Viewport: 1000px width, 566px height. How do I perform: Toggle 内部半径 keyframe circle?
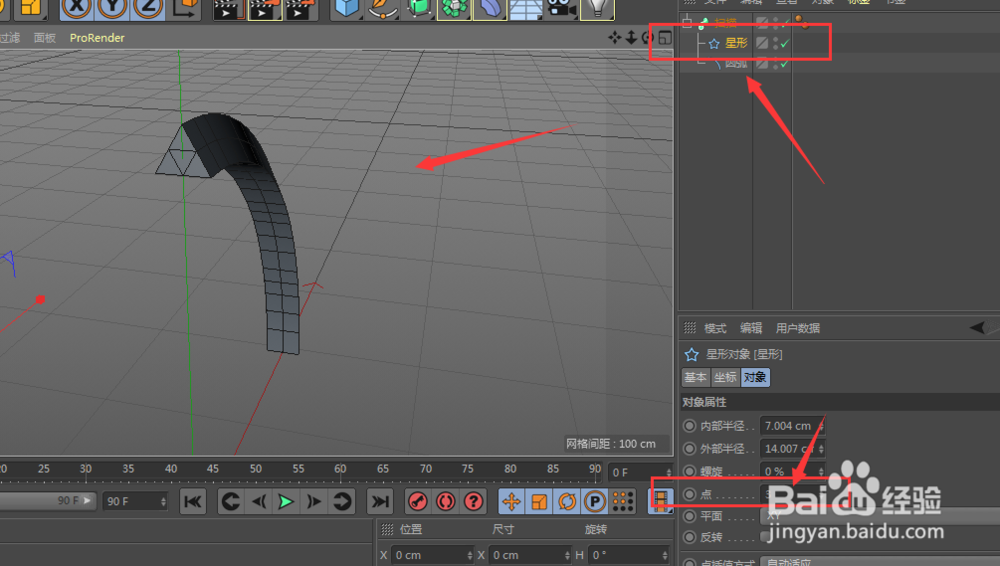click(x=689, y=426)
